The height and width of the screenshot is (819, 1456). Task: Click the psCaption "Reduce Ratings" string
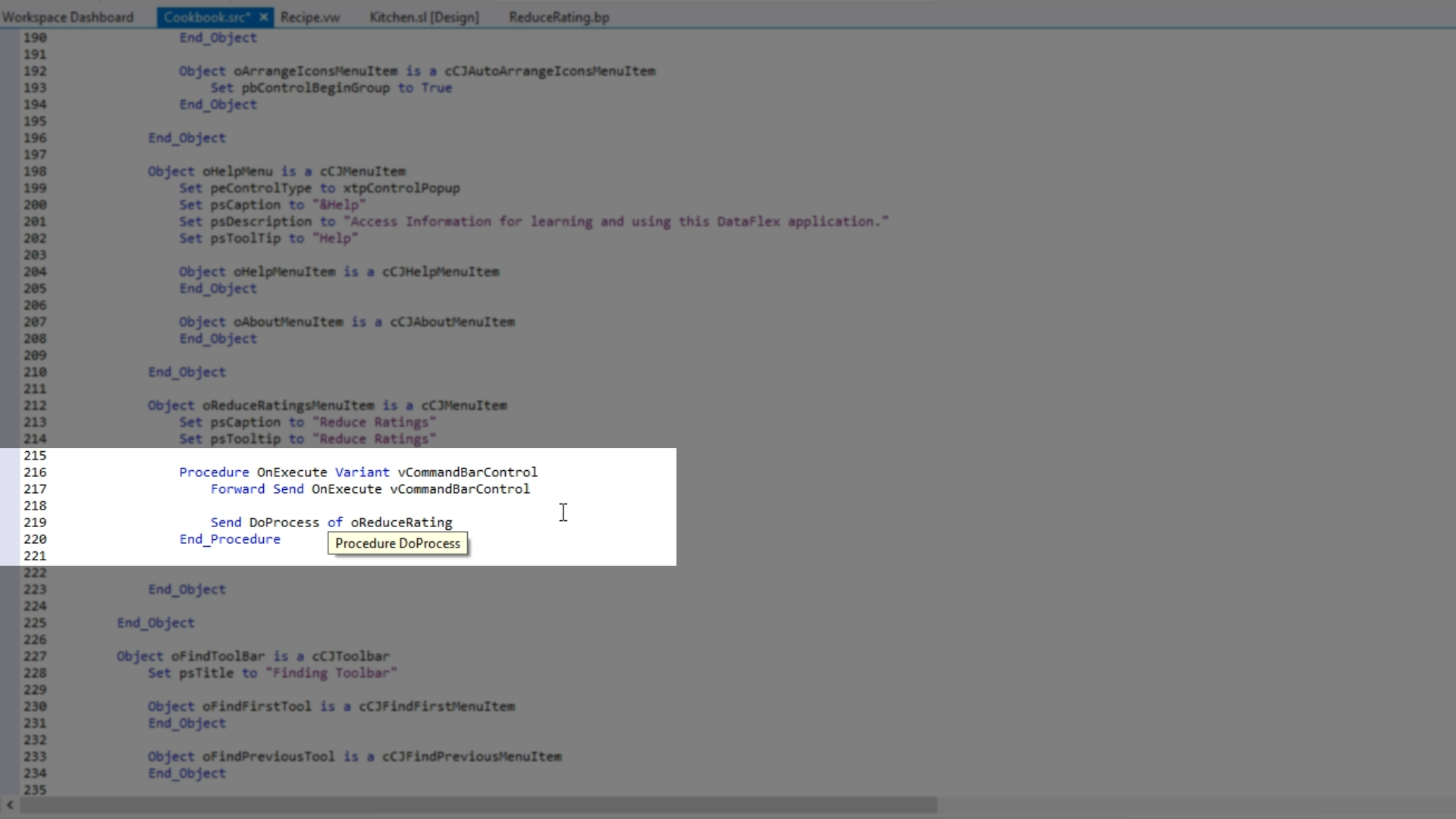point(374,422)
